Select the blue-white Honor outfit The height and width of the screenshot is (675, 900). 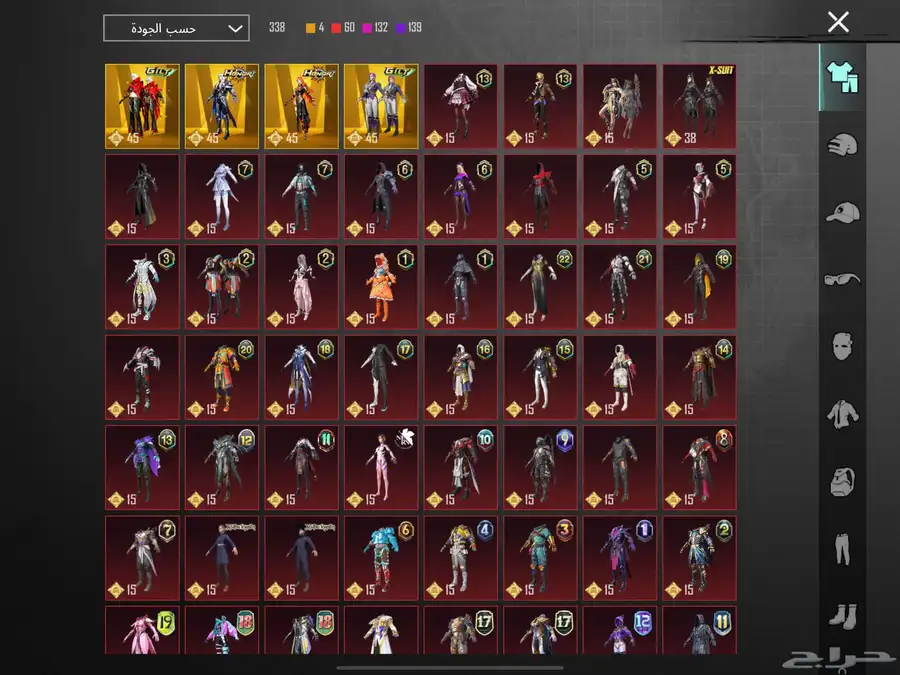pos(222,106)
